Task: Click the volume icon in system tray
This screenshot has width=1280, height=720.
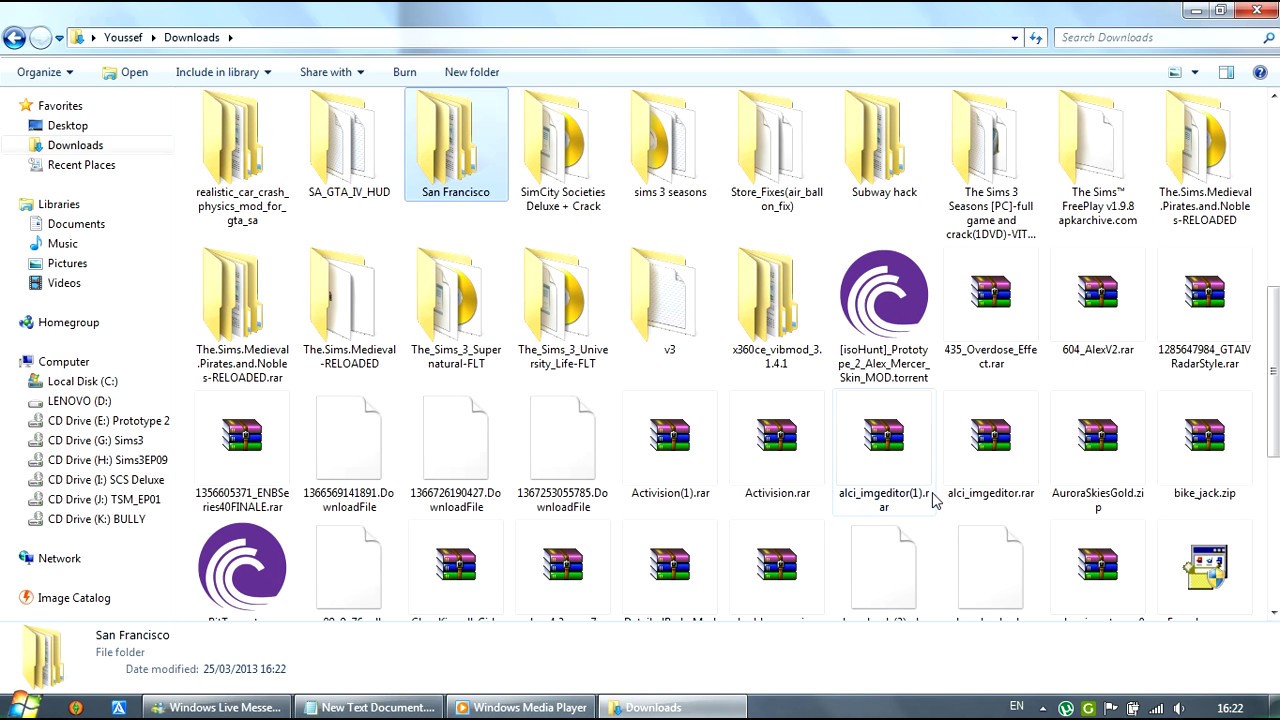Action: click(1179, 708)
